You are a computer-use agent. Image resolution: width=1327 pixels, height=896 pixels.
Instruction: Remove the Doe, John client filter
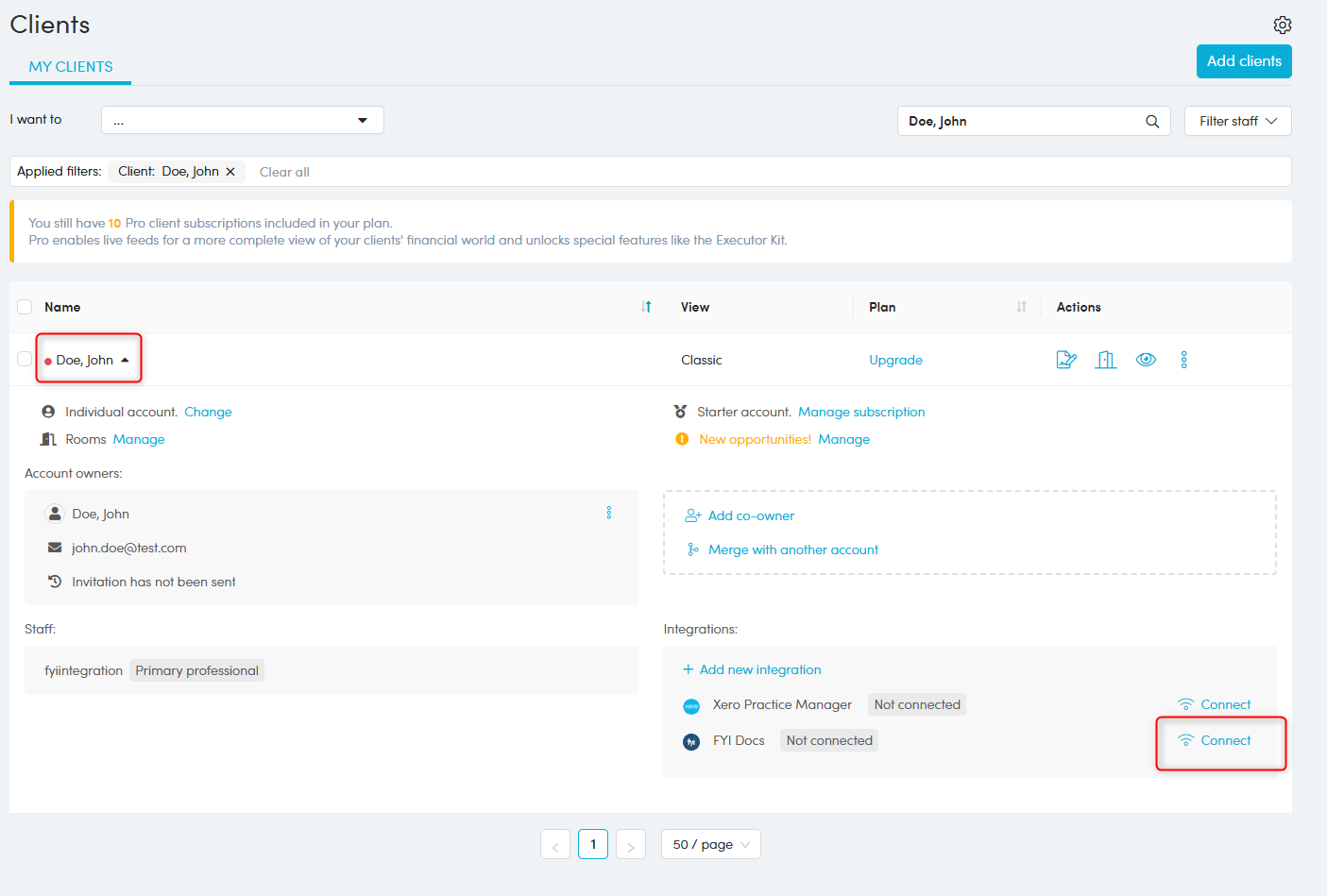(x=230, y=172)
